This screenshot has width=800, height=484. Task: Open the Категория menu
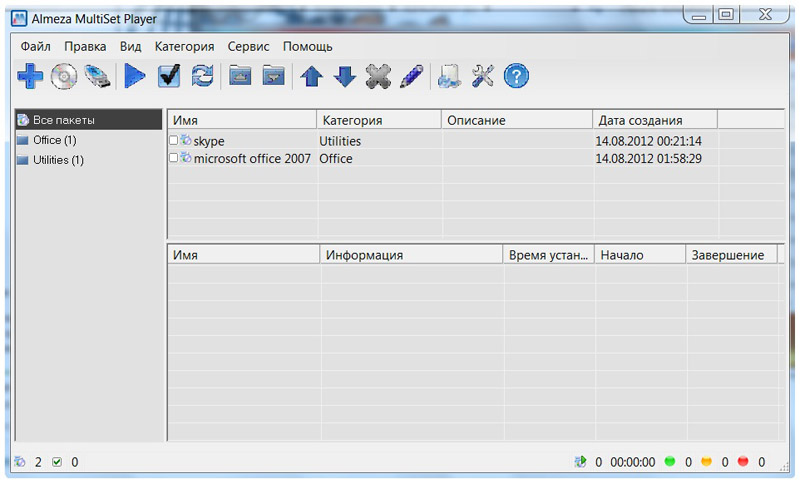point(185,46)
